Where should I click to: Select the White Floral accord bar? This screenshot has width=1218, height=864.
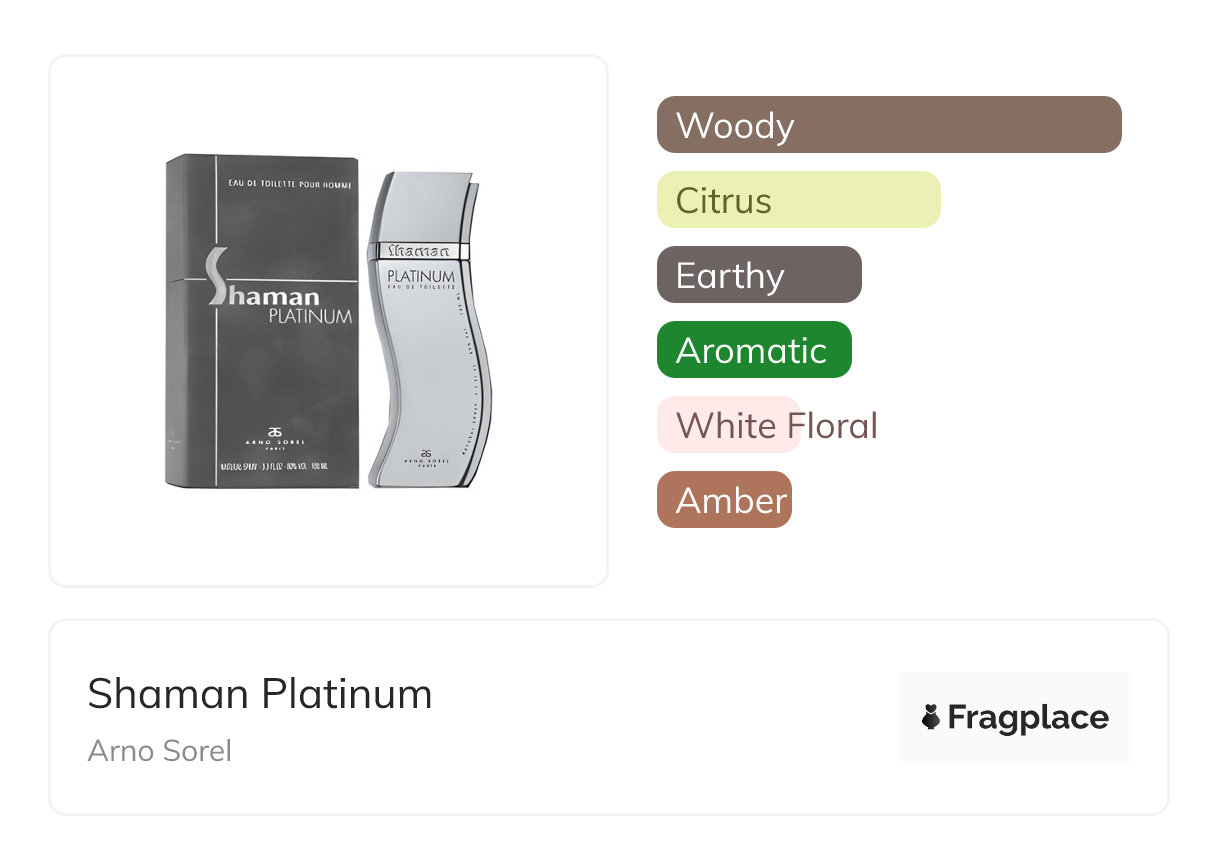[728, 425]
